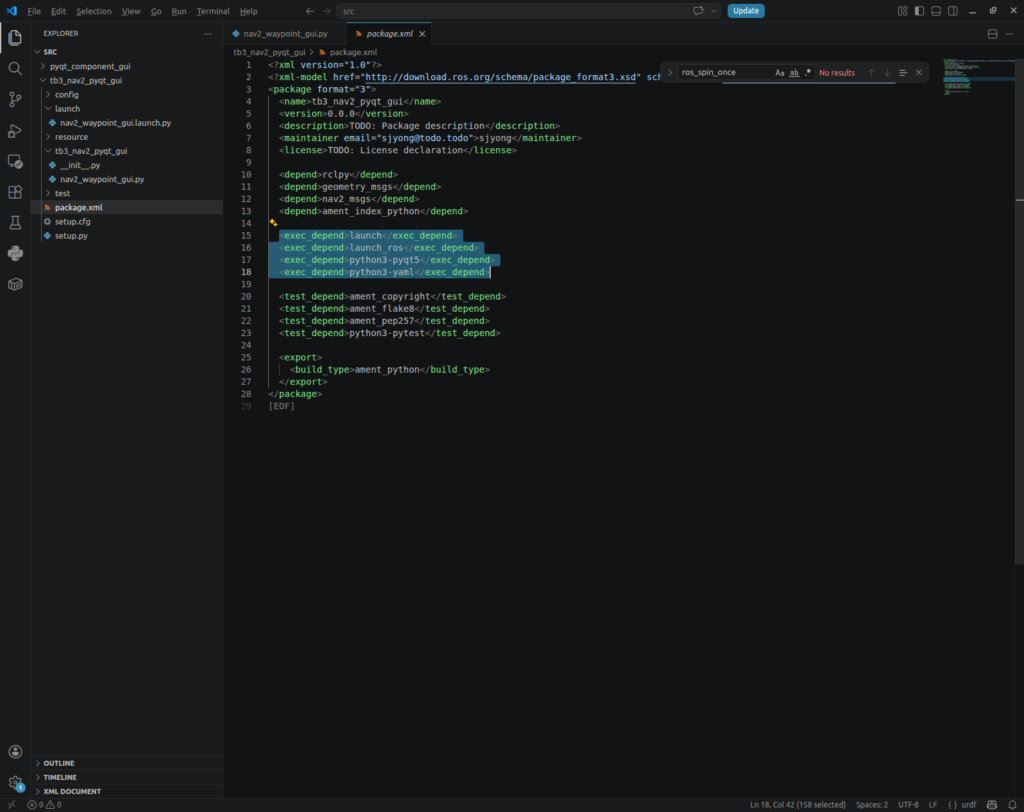Open the Python view in activity bar
This screenshot has height=812, width=1024.
point(15,253)
